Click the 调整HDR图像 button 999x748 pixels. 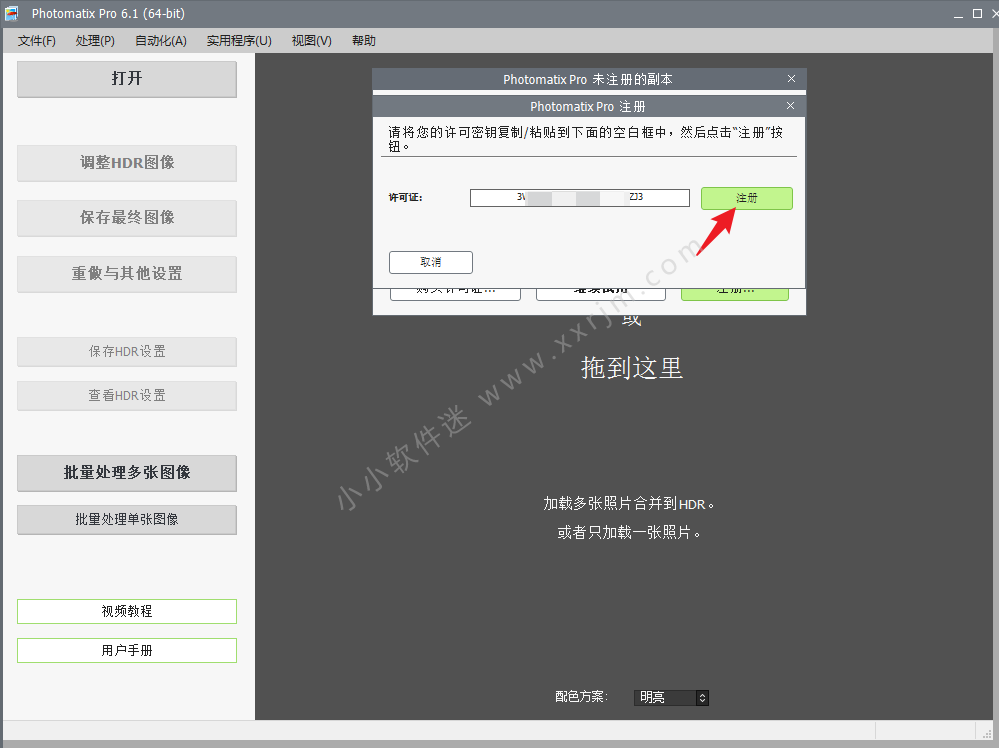(127, 162)
